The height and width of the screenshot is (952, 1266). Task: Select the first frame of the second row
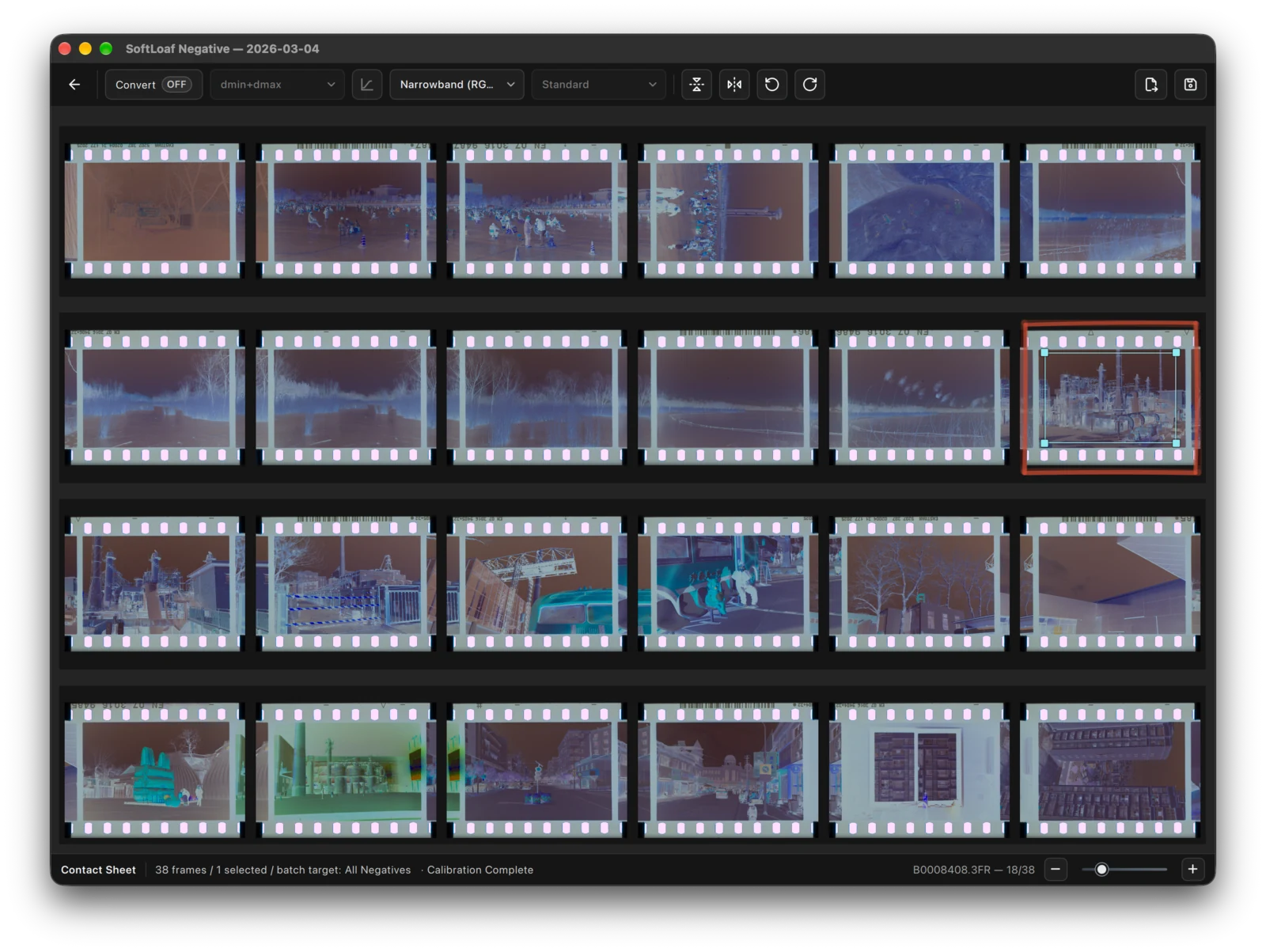tap(155, 397)
